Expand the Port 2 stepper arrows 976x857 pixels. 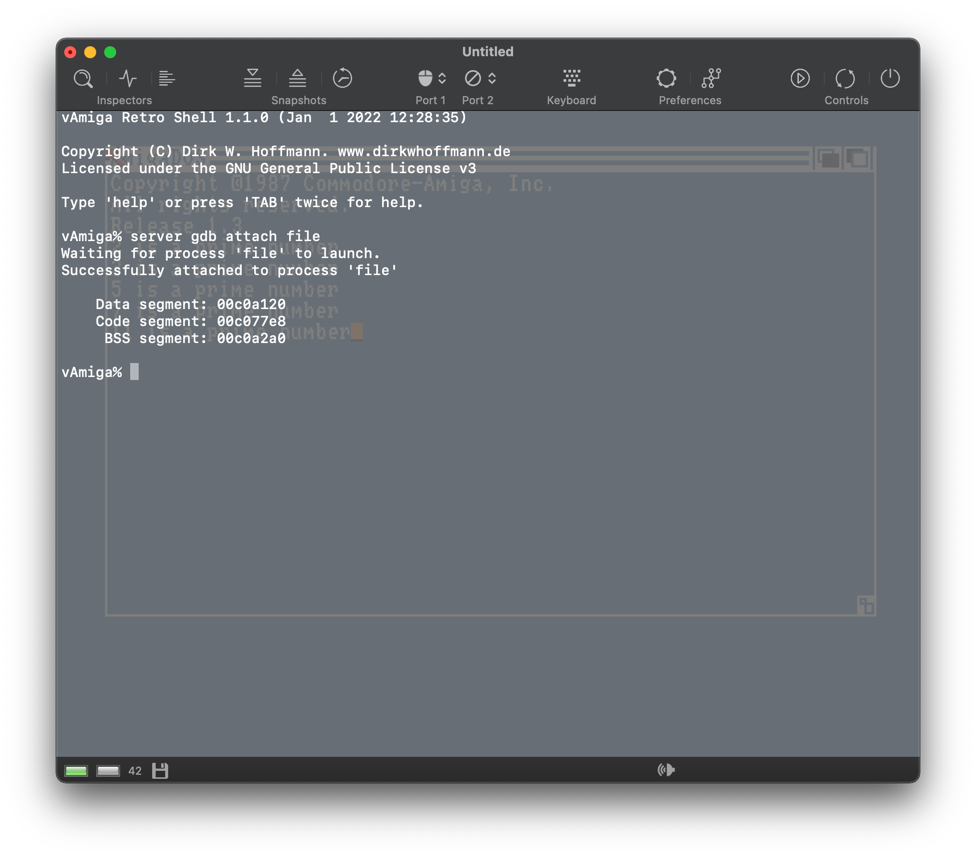coord(492,78)
